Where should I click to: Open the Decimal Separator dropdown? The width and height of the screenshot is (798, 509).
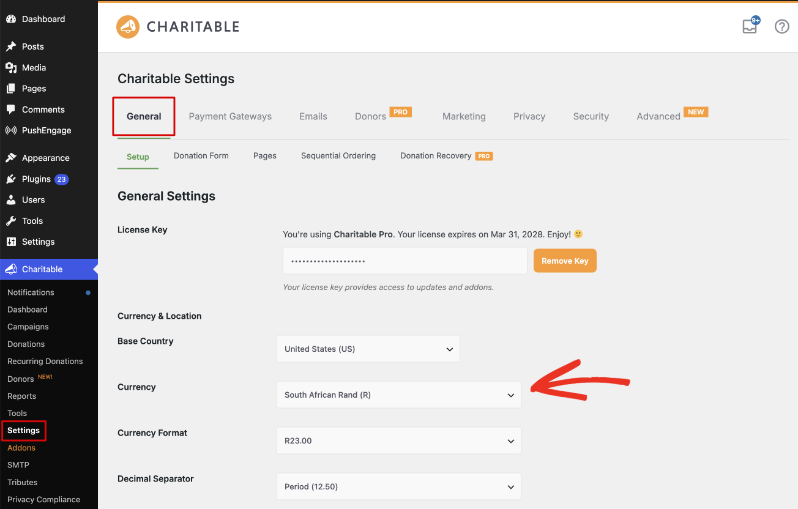[x=399, y=487]
